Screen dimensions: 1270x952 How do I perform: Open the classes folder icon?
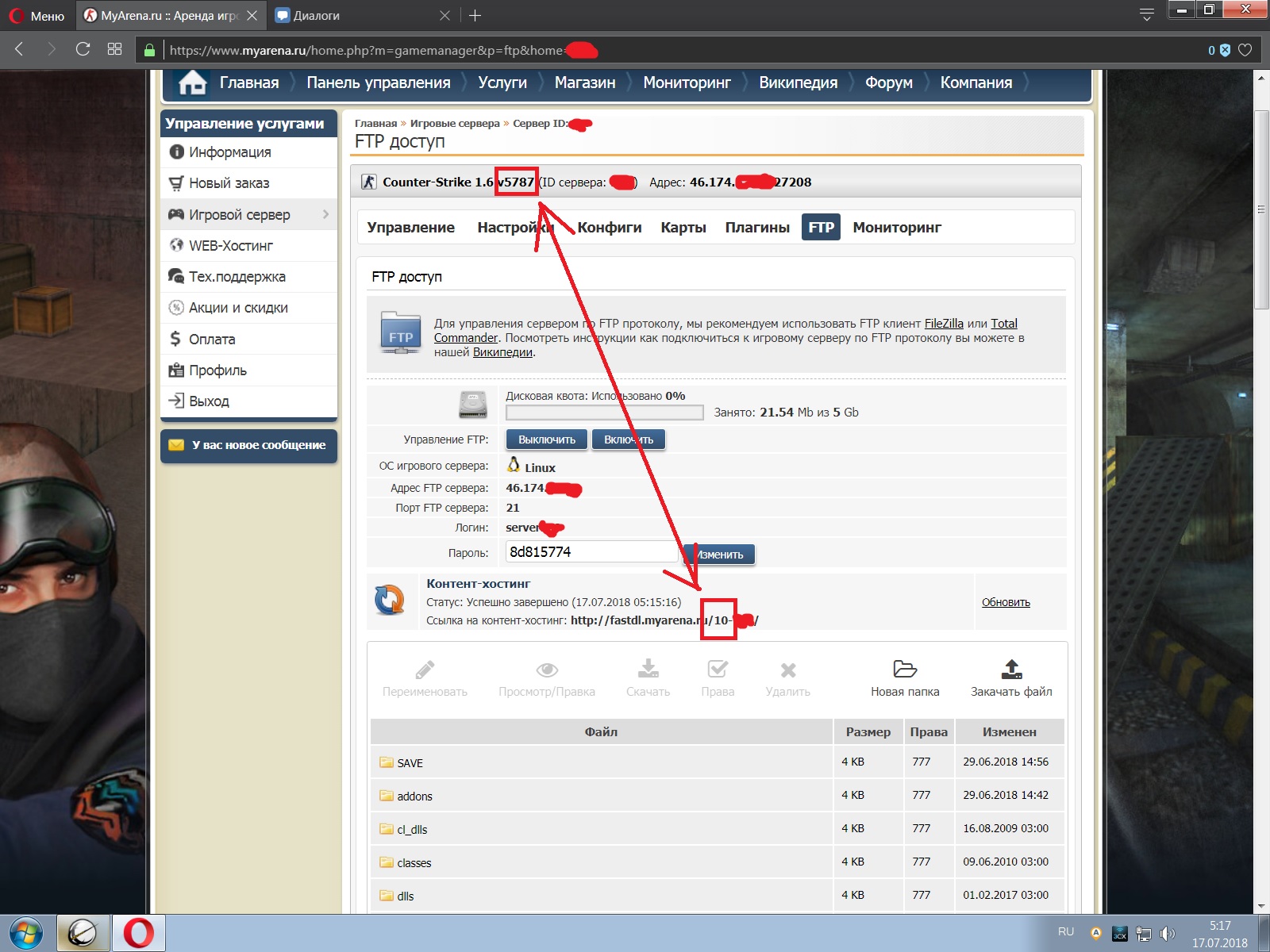(387, 862)
